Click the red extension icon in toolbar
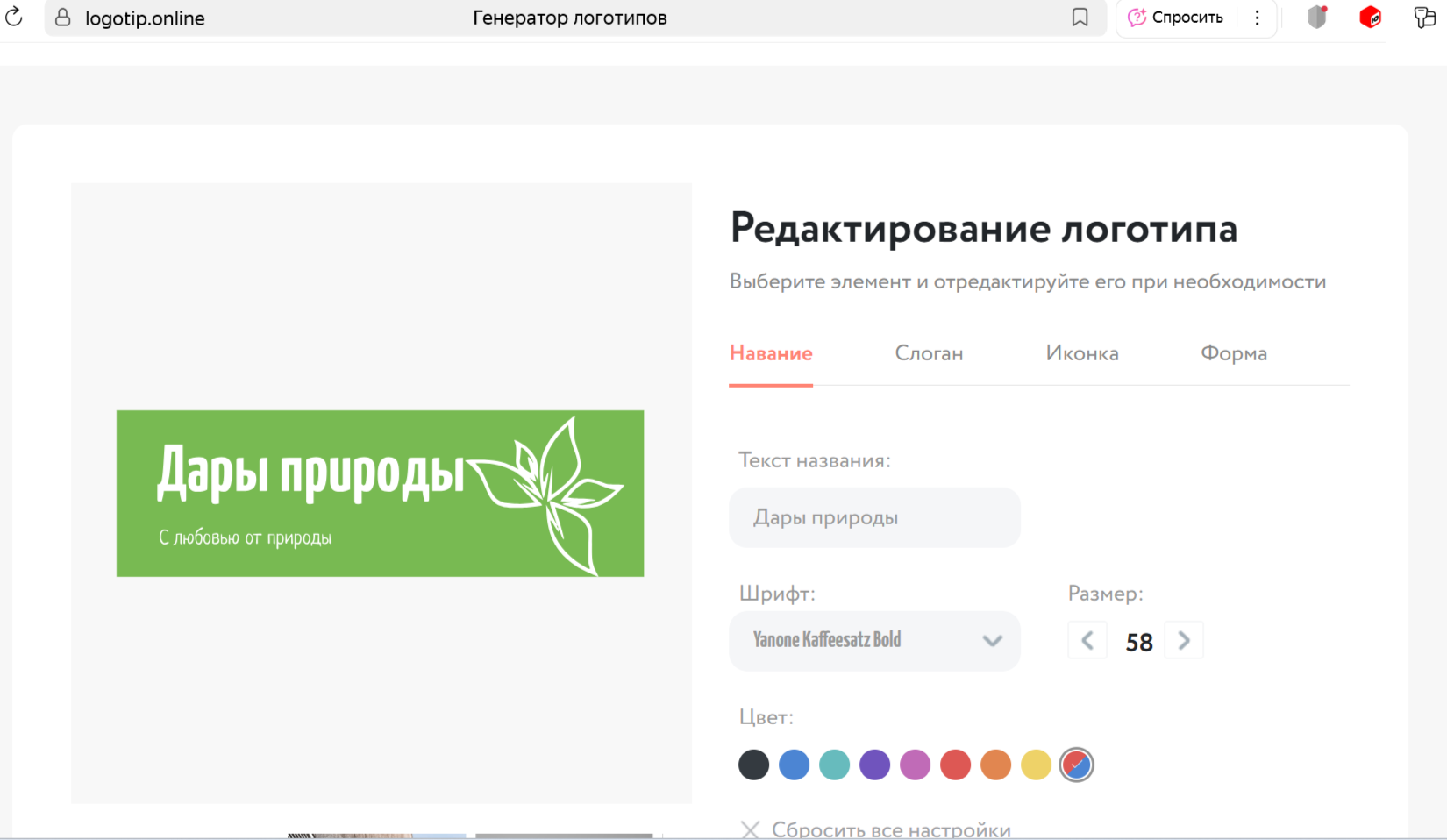 pyautogui.click(x=1370, y=18)
